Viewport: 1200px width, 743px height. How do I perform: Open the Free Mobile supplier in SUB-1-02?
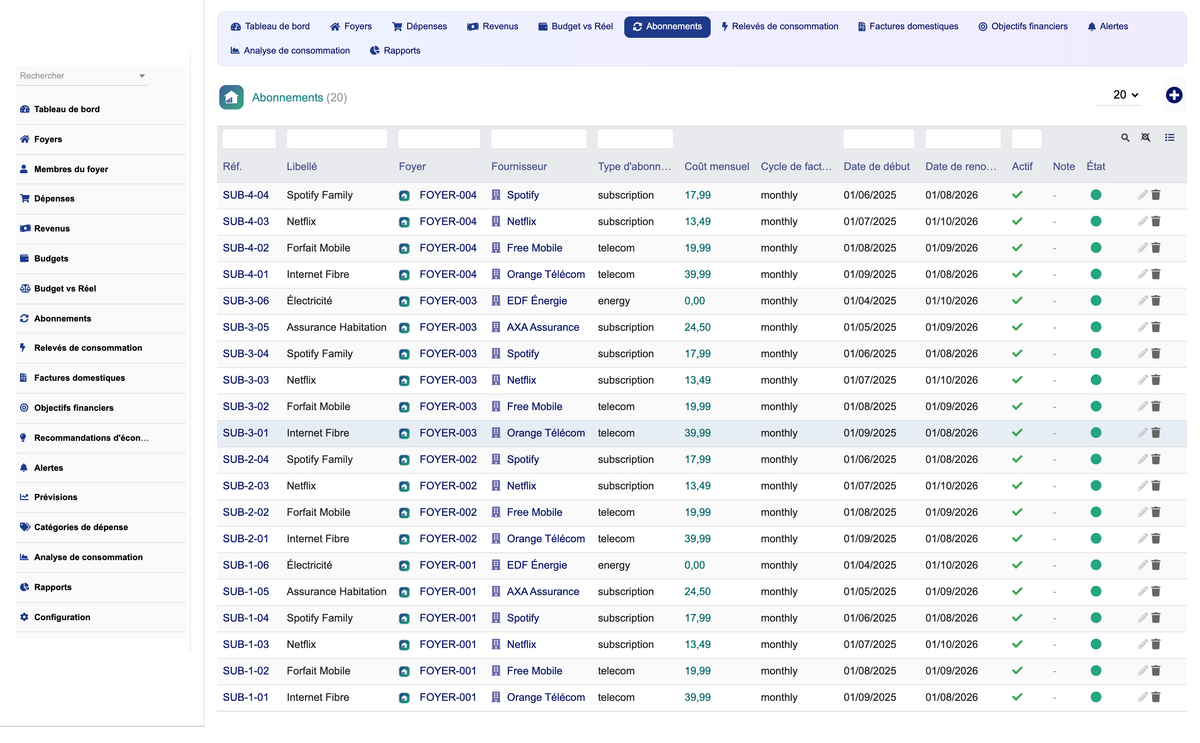tap(535, 671)
